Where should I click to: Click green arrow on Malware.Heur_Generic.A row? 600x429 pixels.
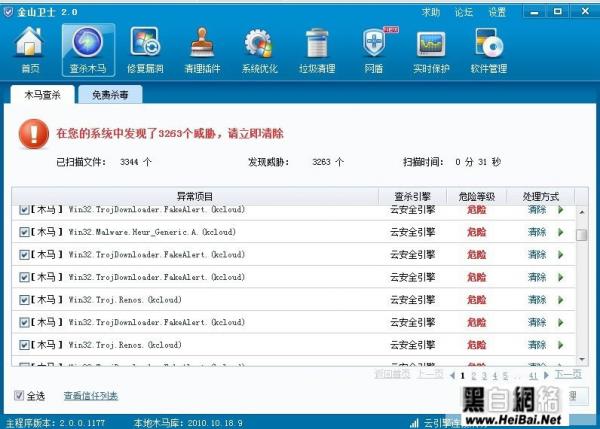[x=561, y=232]
